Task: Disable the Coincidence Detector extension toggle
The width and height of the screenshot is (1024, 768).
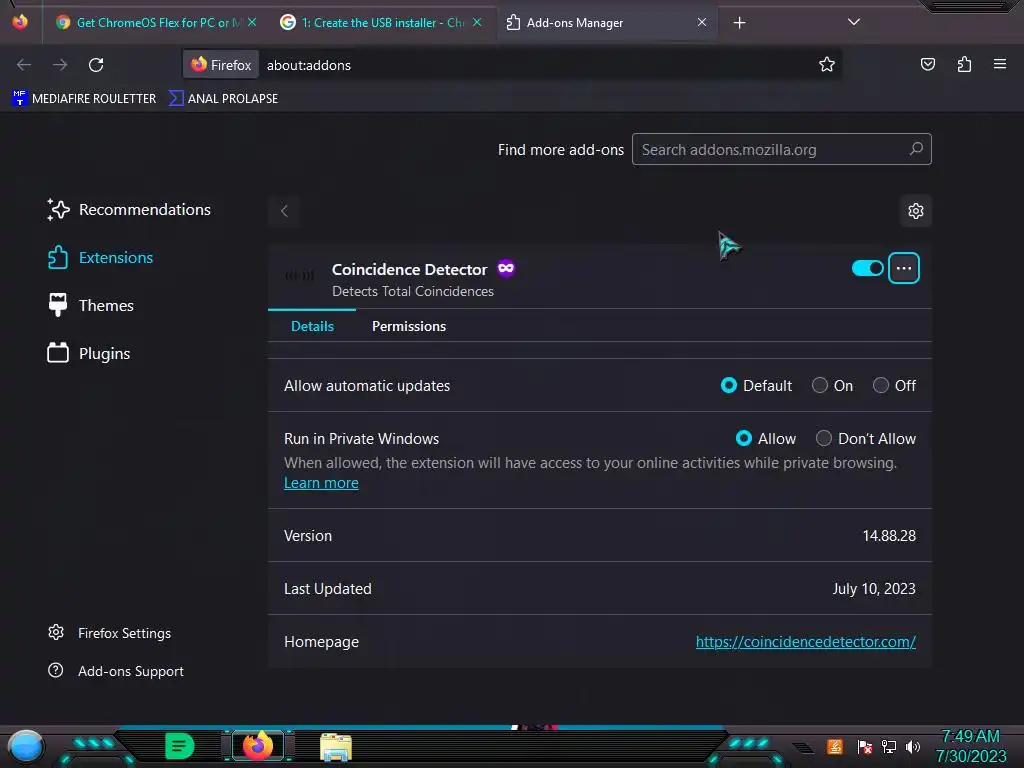Action: point(867,268)
